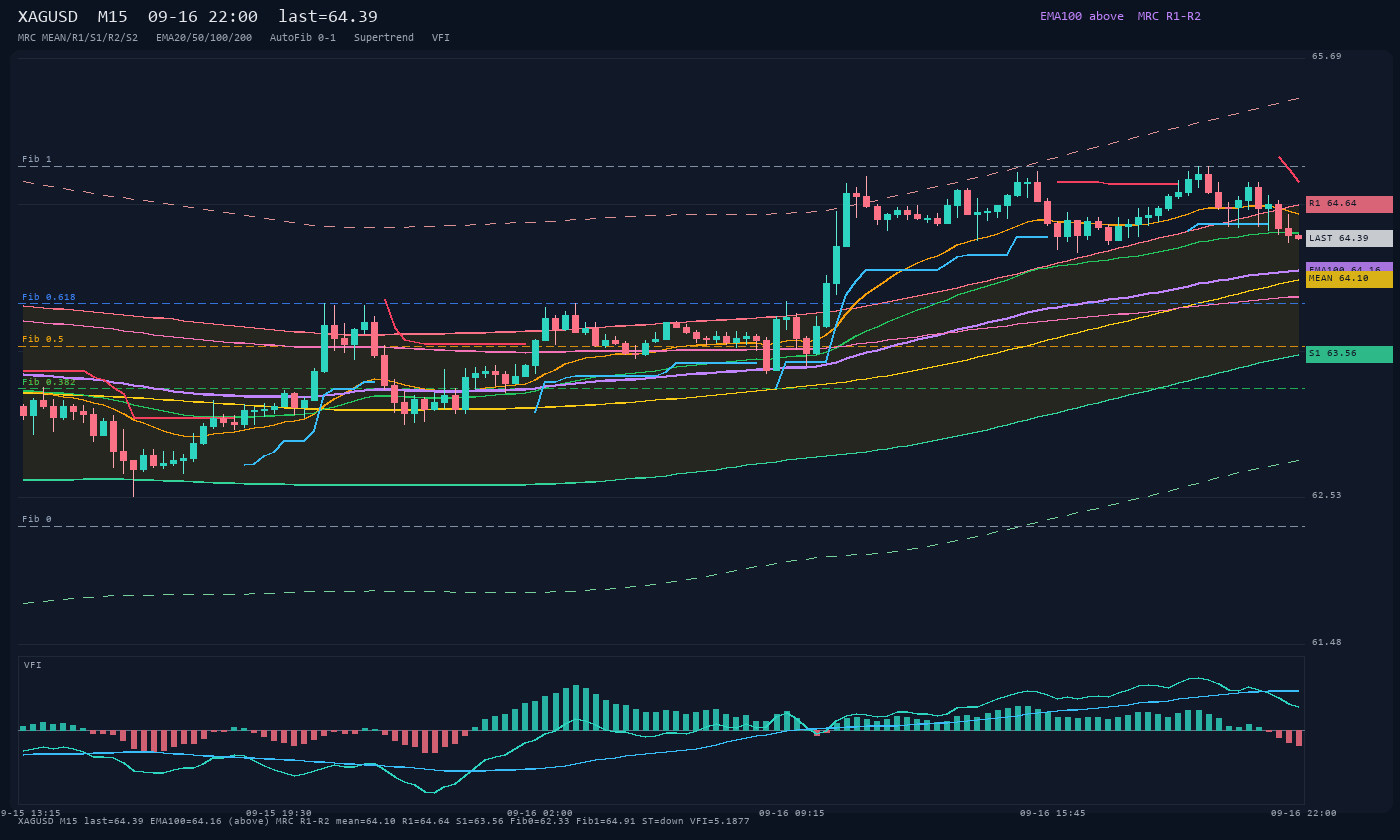Click the XAGUSD symbol in the chart title

pyautogui.click(x=48, y=17)
